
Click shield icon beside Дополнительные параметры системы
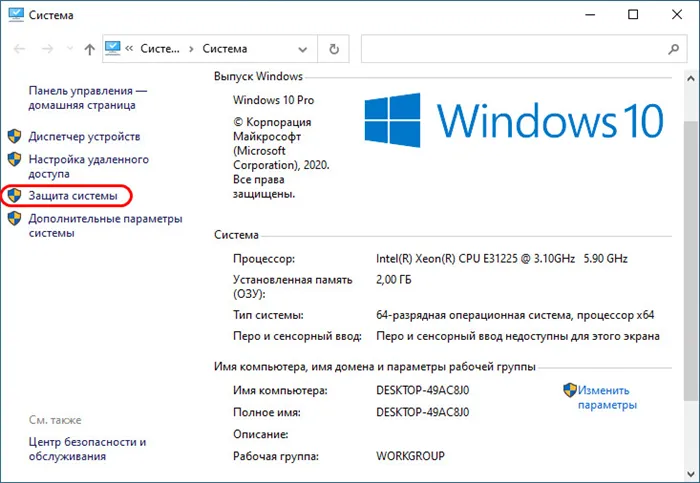[14, 218]
